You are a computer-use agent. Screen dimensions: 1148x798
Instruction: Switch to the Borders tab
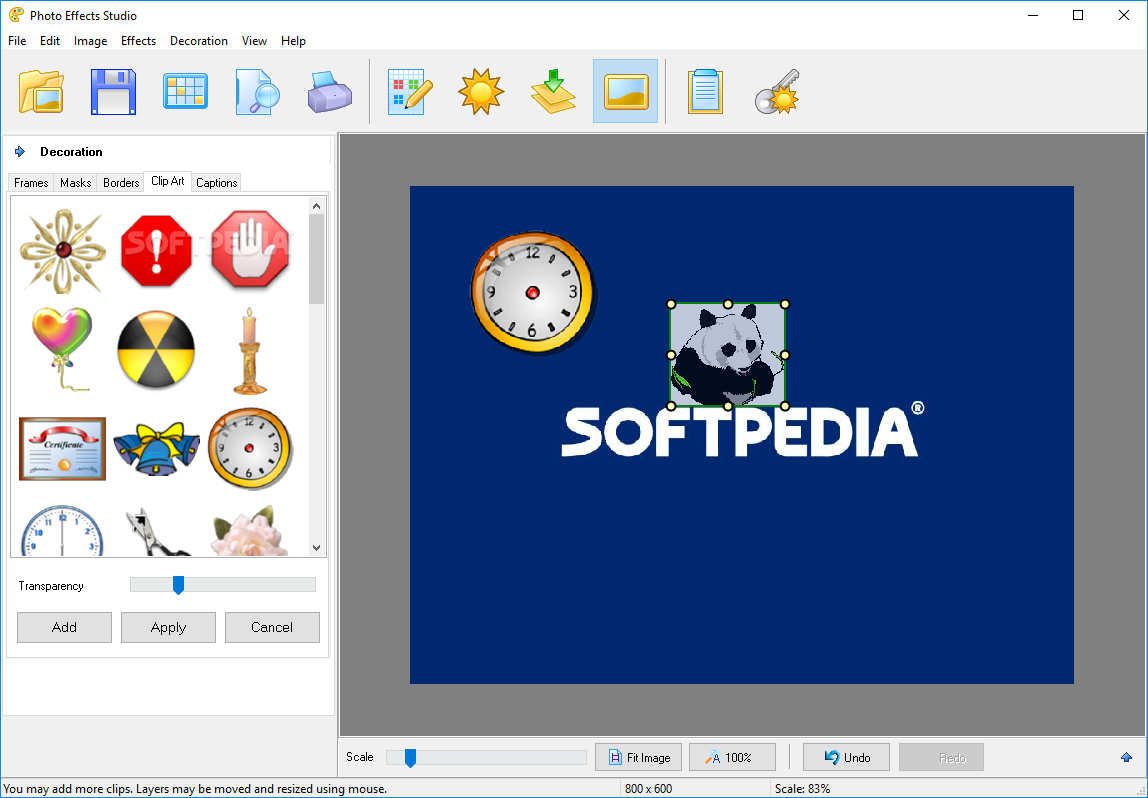(121, 183)
